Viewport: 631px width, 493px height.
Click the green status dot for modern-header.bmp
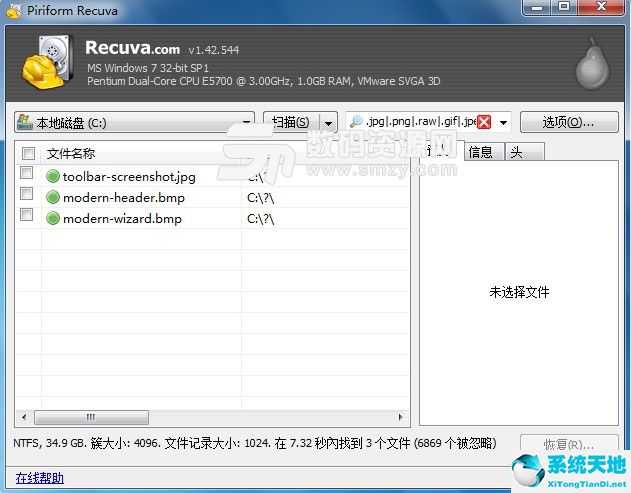click(x=53, y=197)
